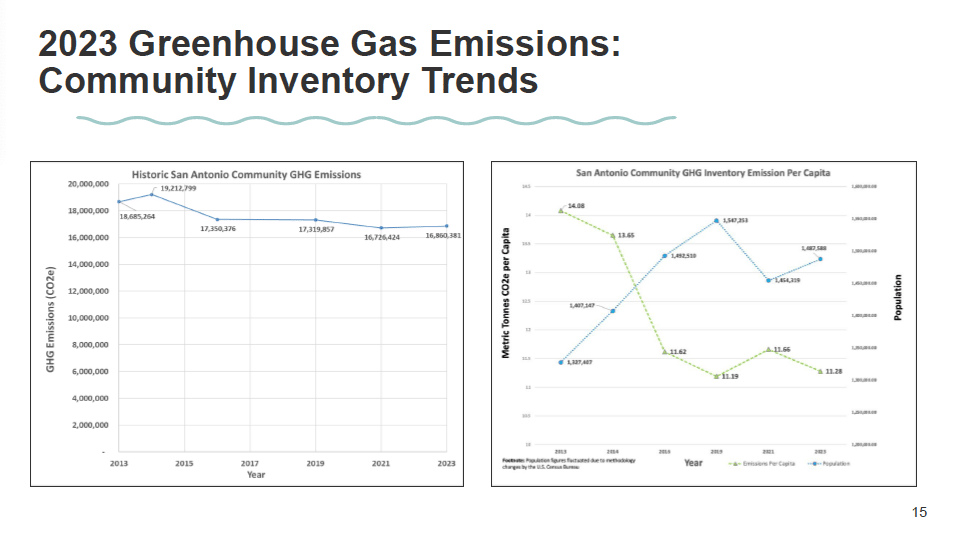
Task: Select the slide title heading text
Action: tap(330, 62)
